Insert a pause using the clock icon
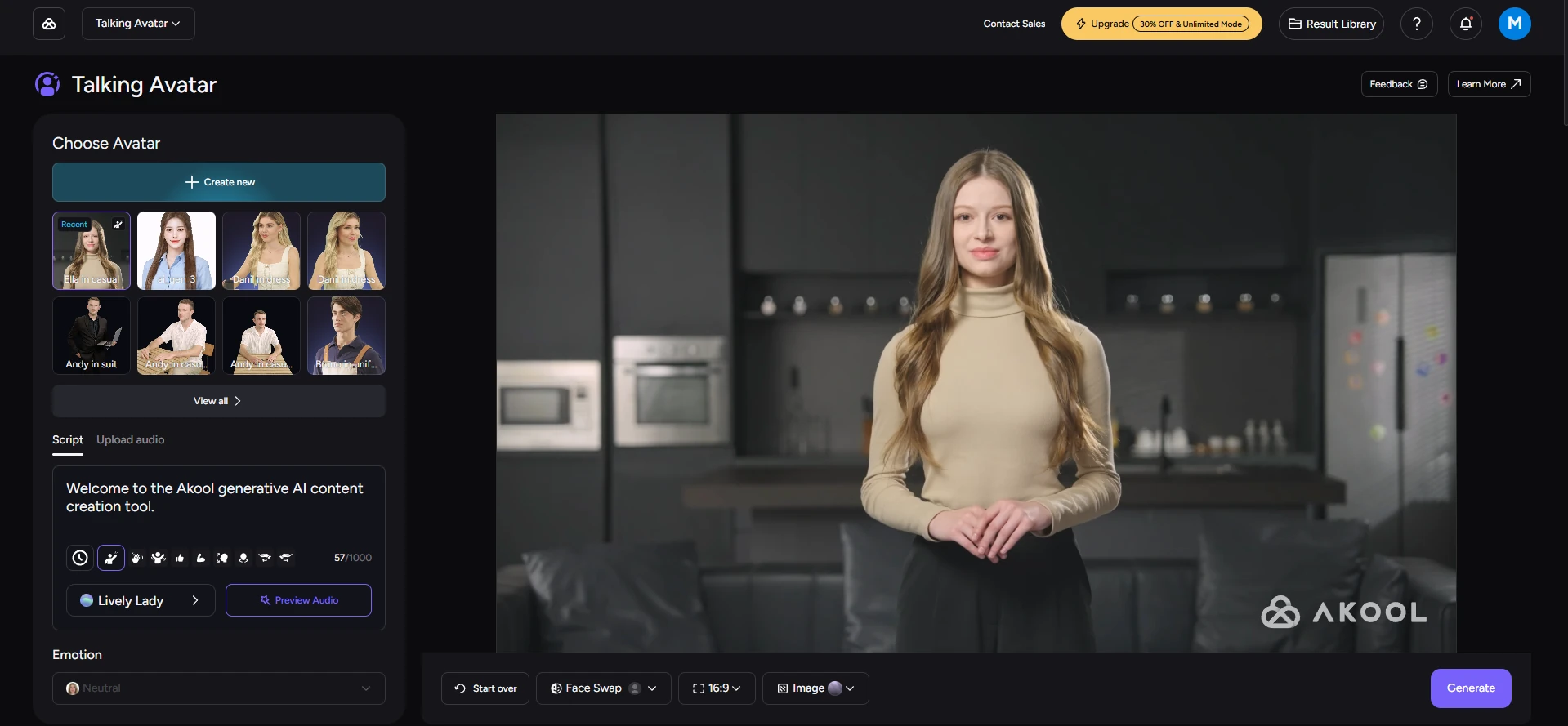This screenshot has height=726, width=1568. (80, 558)
